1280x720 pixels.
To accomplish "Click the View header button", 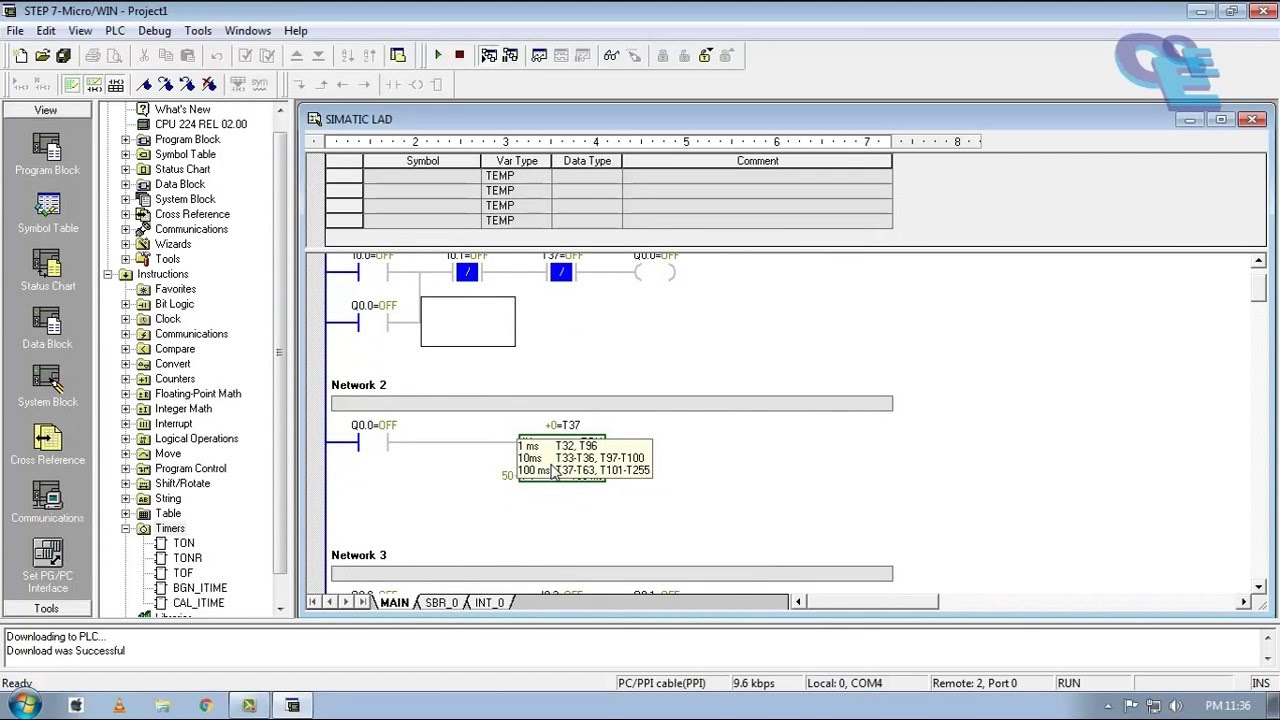I will coord(46,110).
